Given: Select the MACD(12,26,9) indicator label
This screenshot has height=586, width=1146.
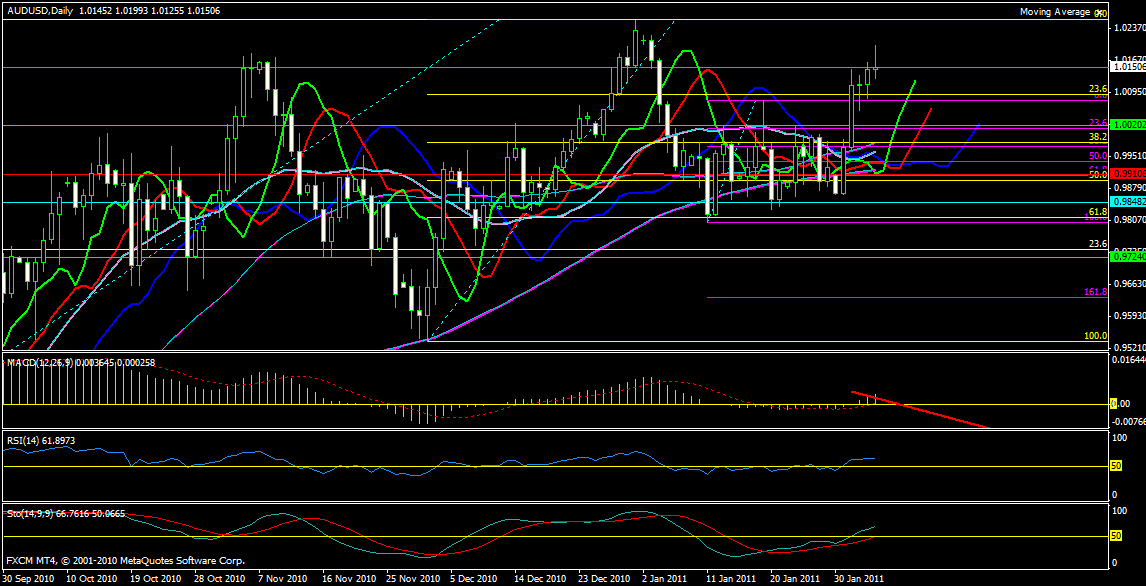Looking at the screenshot, I should click(40, 361).
